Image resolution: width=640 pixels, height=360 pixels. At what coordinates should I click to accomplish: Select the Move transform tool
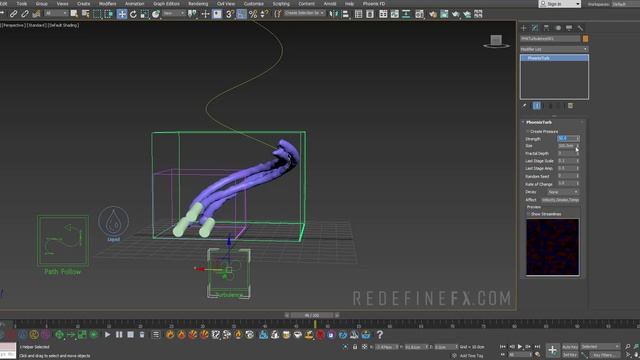(122, 14)
